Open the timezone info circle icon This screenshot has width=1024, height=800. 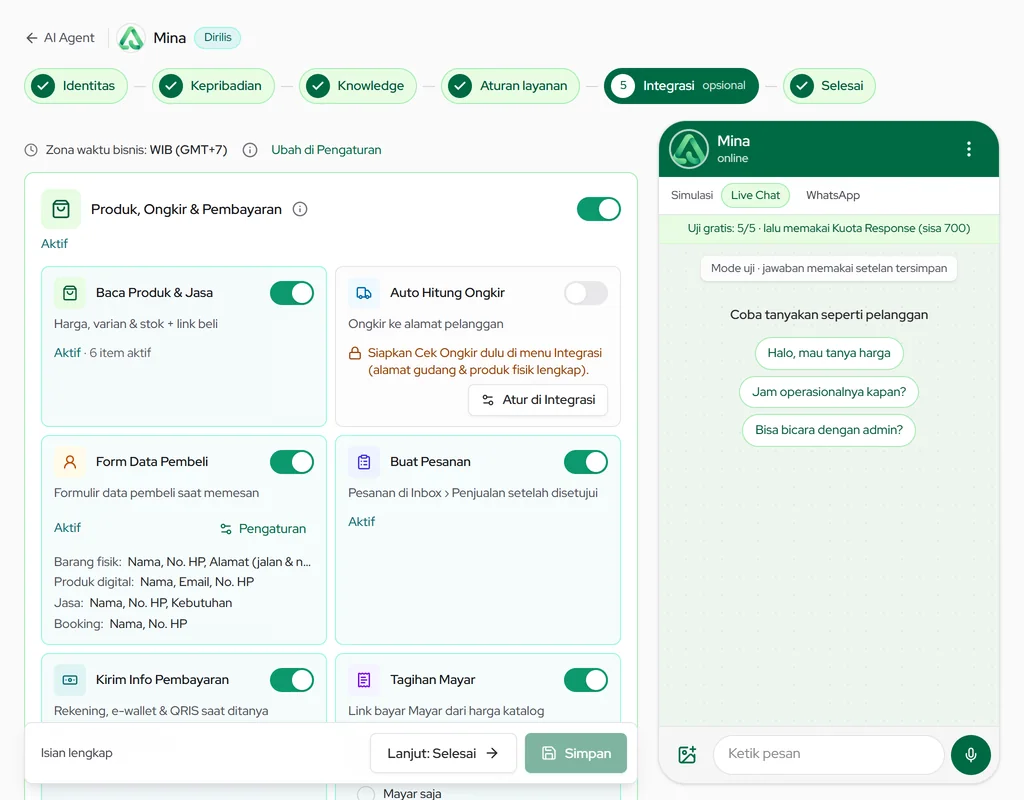coord(249,150)
